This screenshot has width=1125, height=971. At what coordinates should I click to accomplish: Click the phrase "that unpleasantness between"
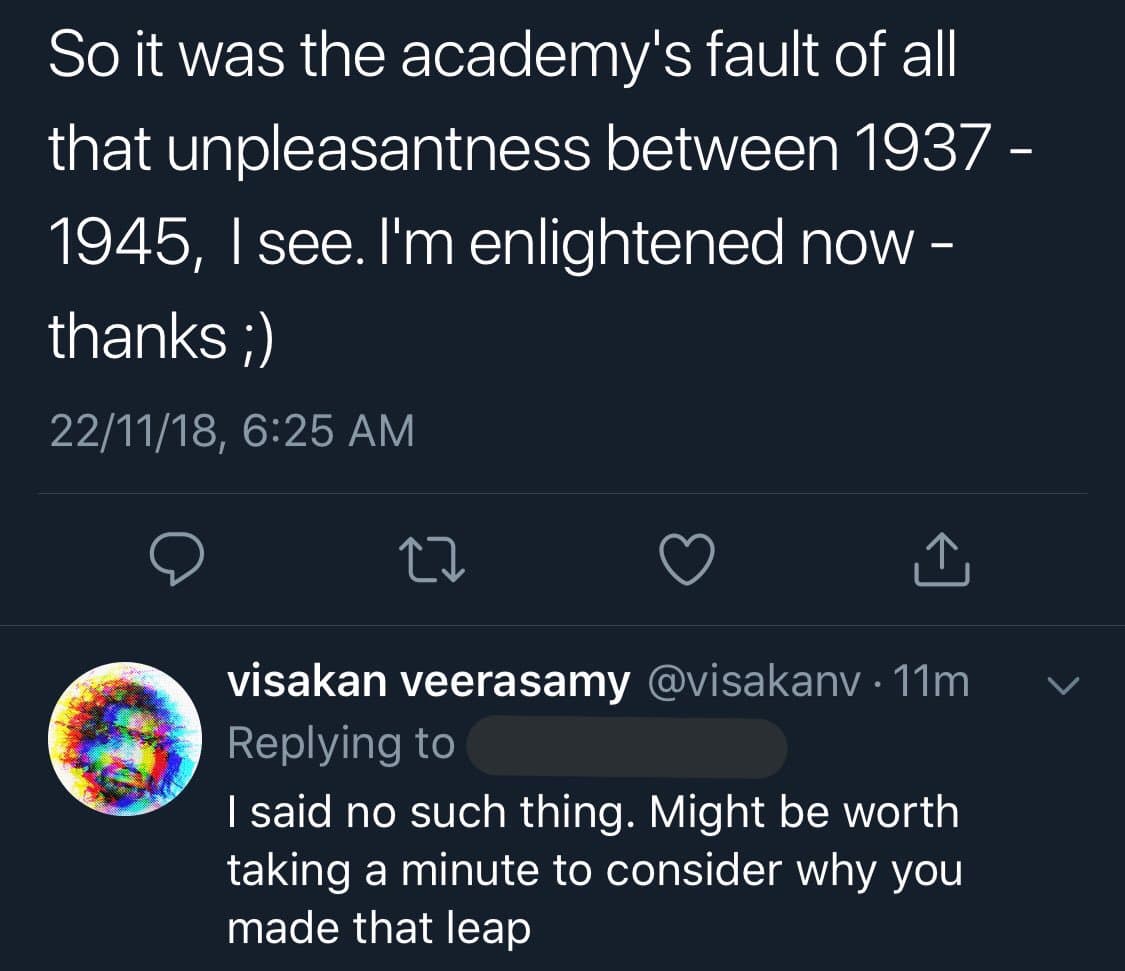443,148
